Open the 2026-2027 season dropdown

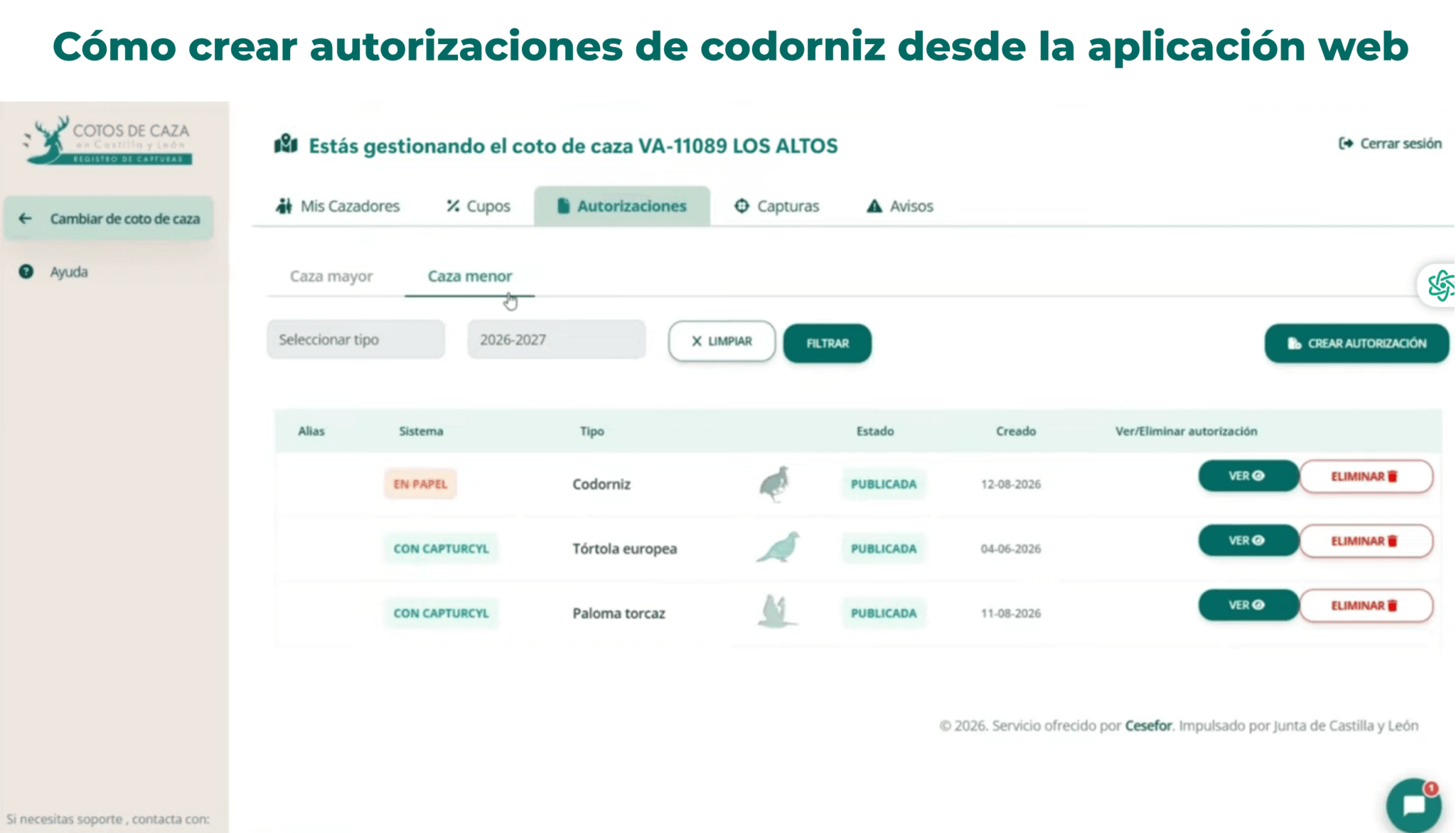pos(557,340)
